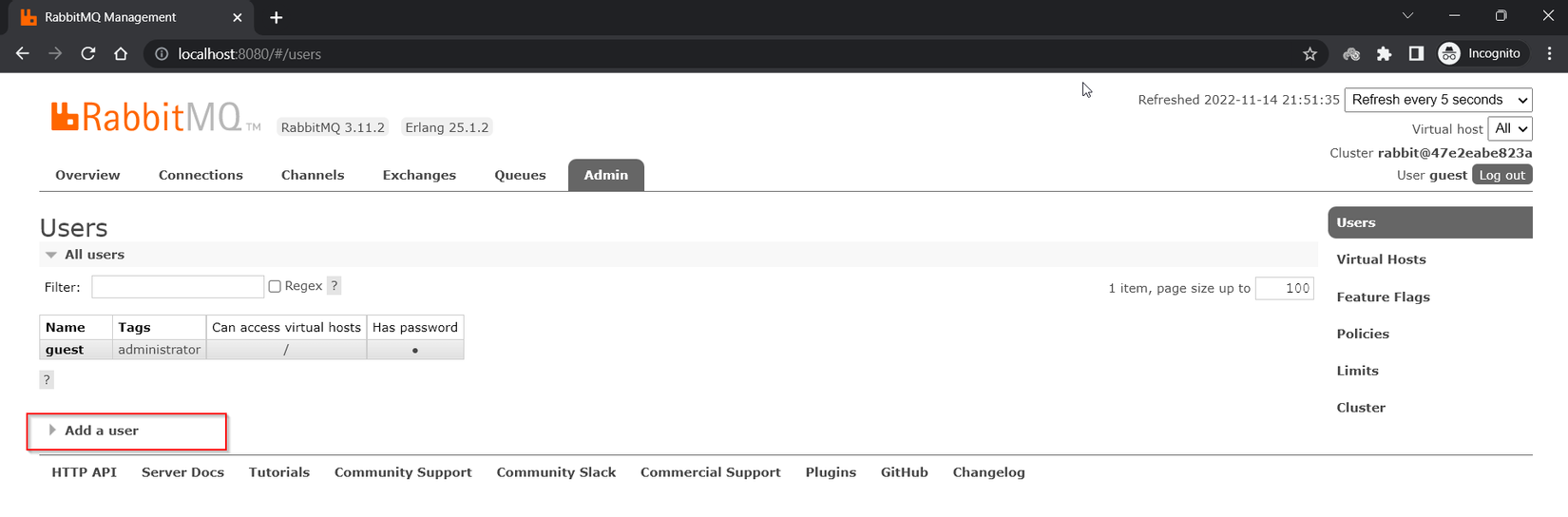Reload the page with the refresh icon

(88, 54)
